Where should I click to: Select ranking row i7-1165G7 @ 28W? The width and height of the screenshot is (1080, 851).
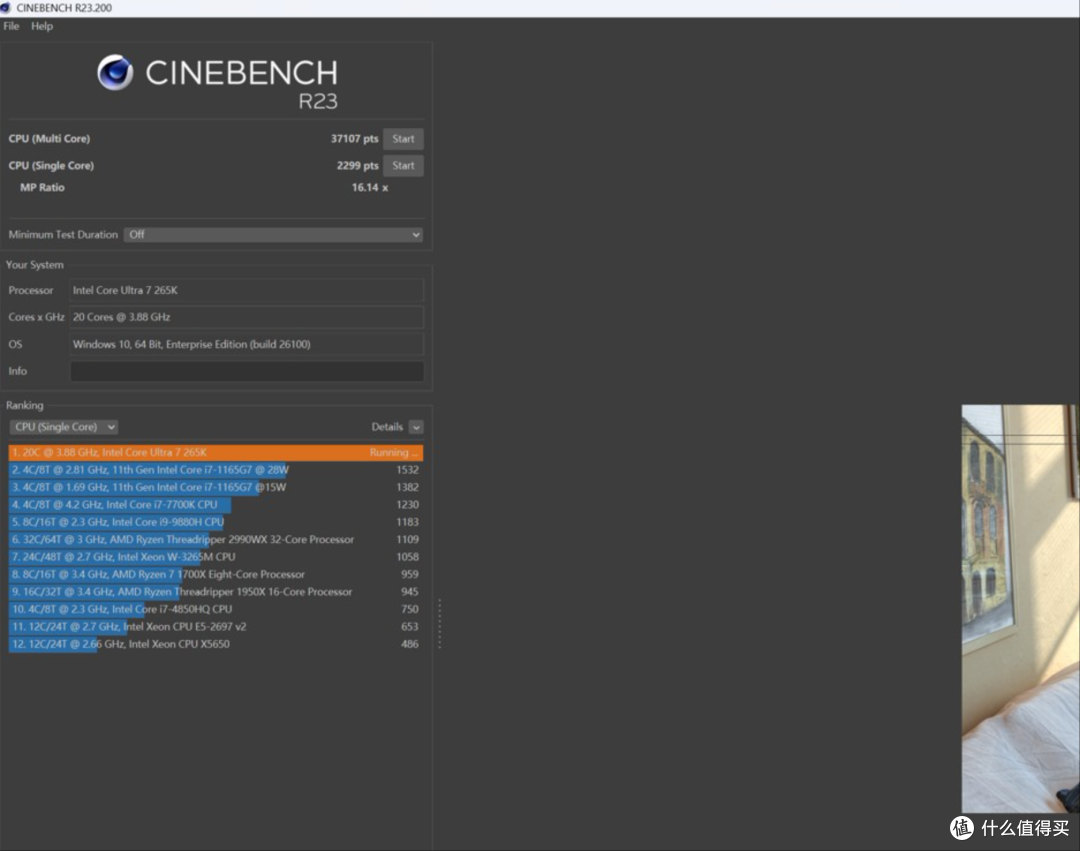tap(216, 470)
